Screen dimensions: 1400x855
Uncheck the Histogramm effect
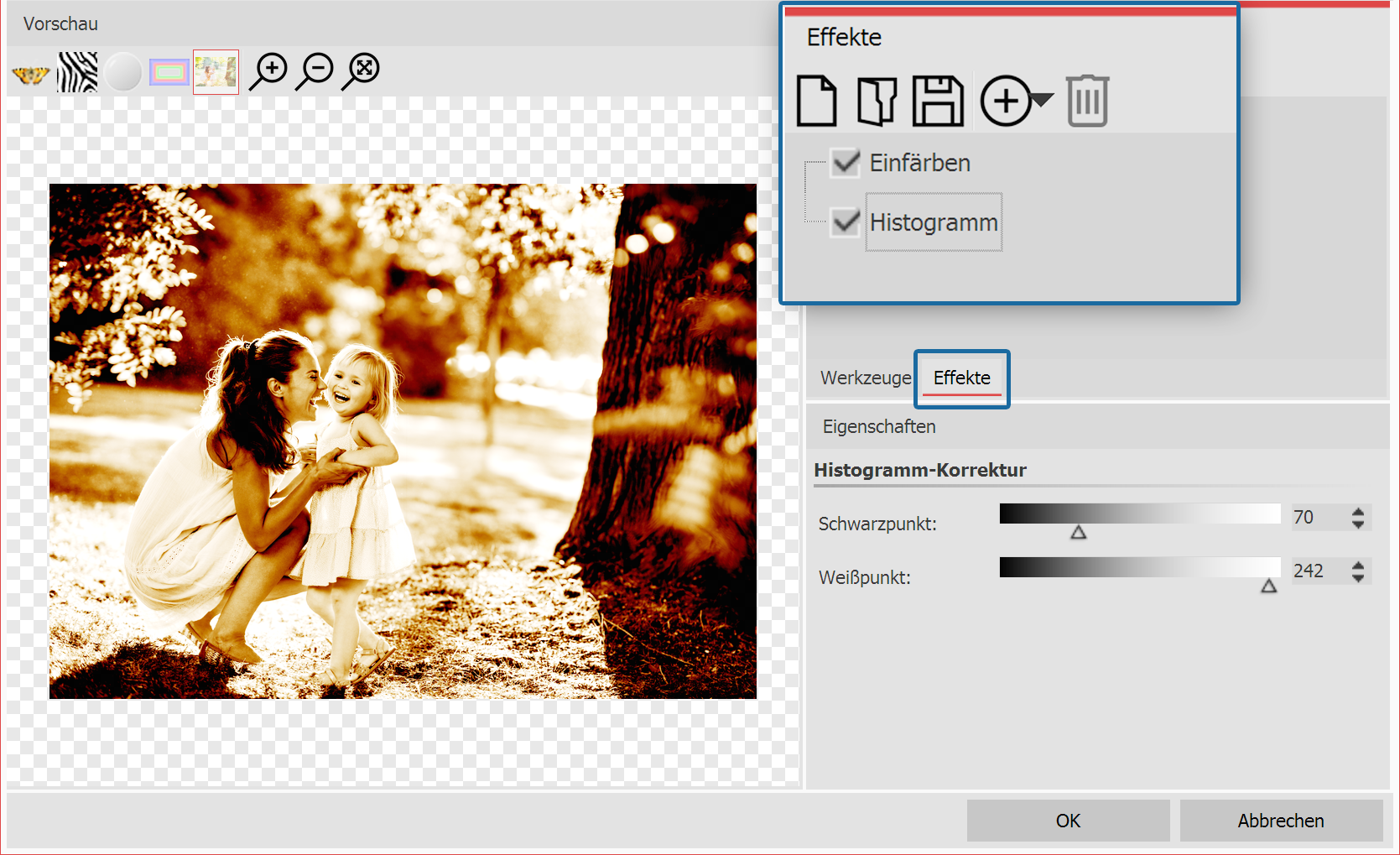point(845,222)
